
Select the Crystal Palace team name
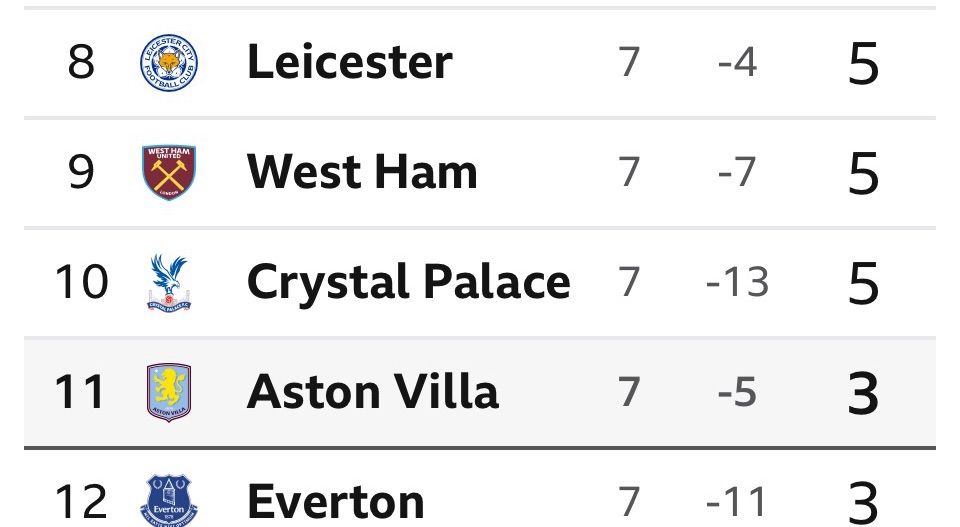(x=408, y=282)
